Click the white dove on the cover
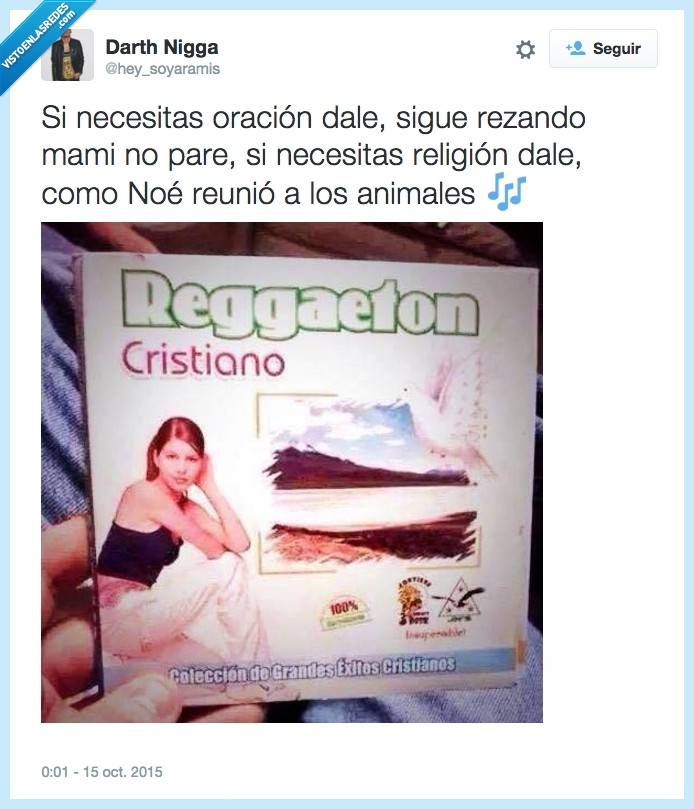 [454, 408]
